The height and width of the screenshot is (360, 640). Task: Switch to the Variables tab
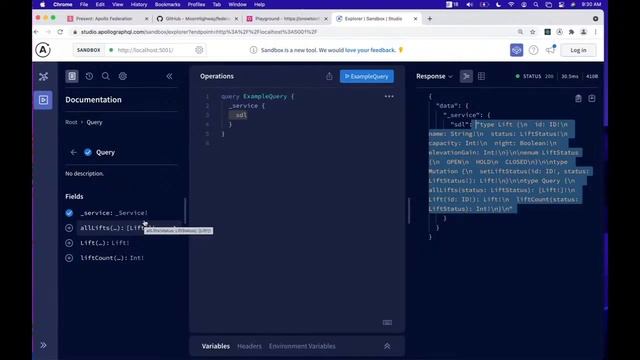click(x=216, y=346)
